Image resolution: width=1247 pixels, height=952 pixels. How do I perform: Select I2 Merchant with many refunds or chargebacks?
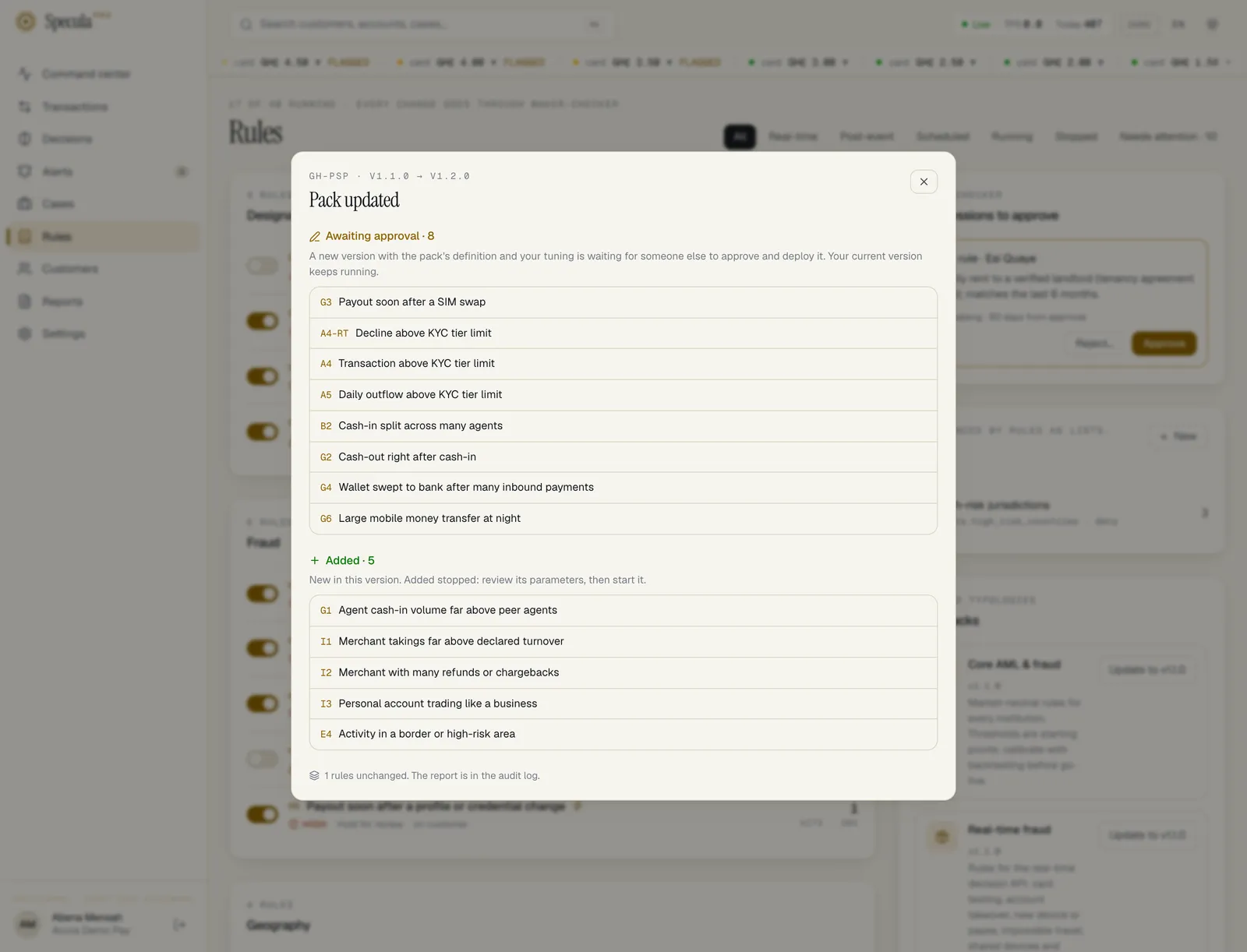pyautogui.click(x=623, y=673)
